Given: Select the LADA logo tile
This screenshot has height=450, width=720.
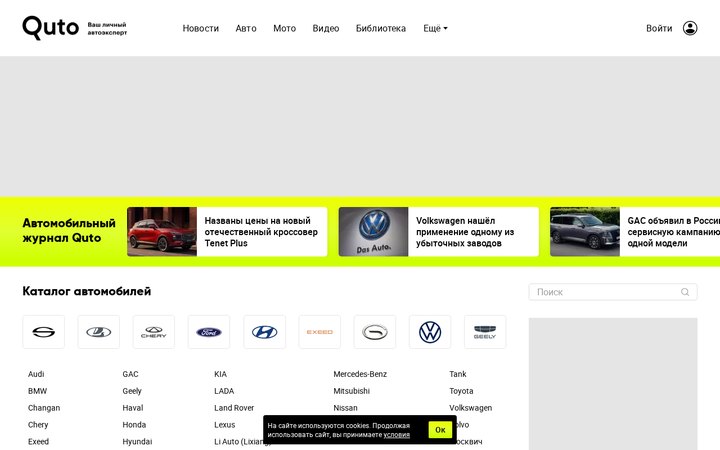Looking at the screenshot, I should pos(99,332).
